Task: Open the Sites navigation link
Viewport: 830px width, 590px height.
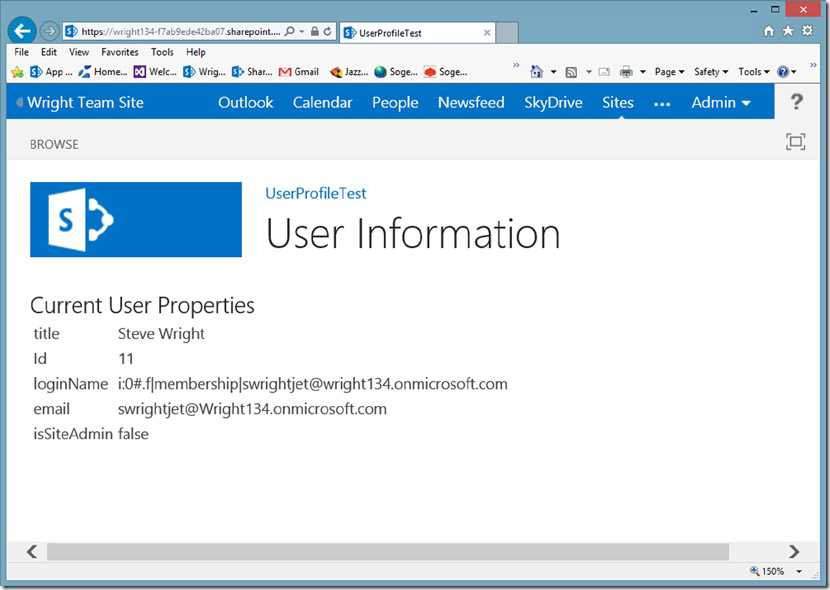Action: (618, 102)
